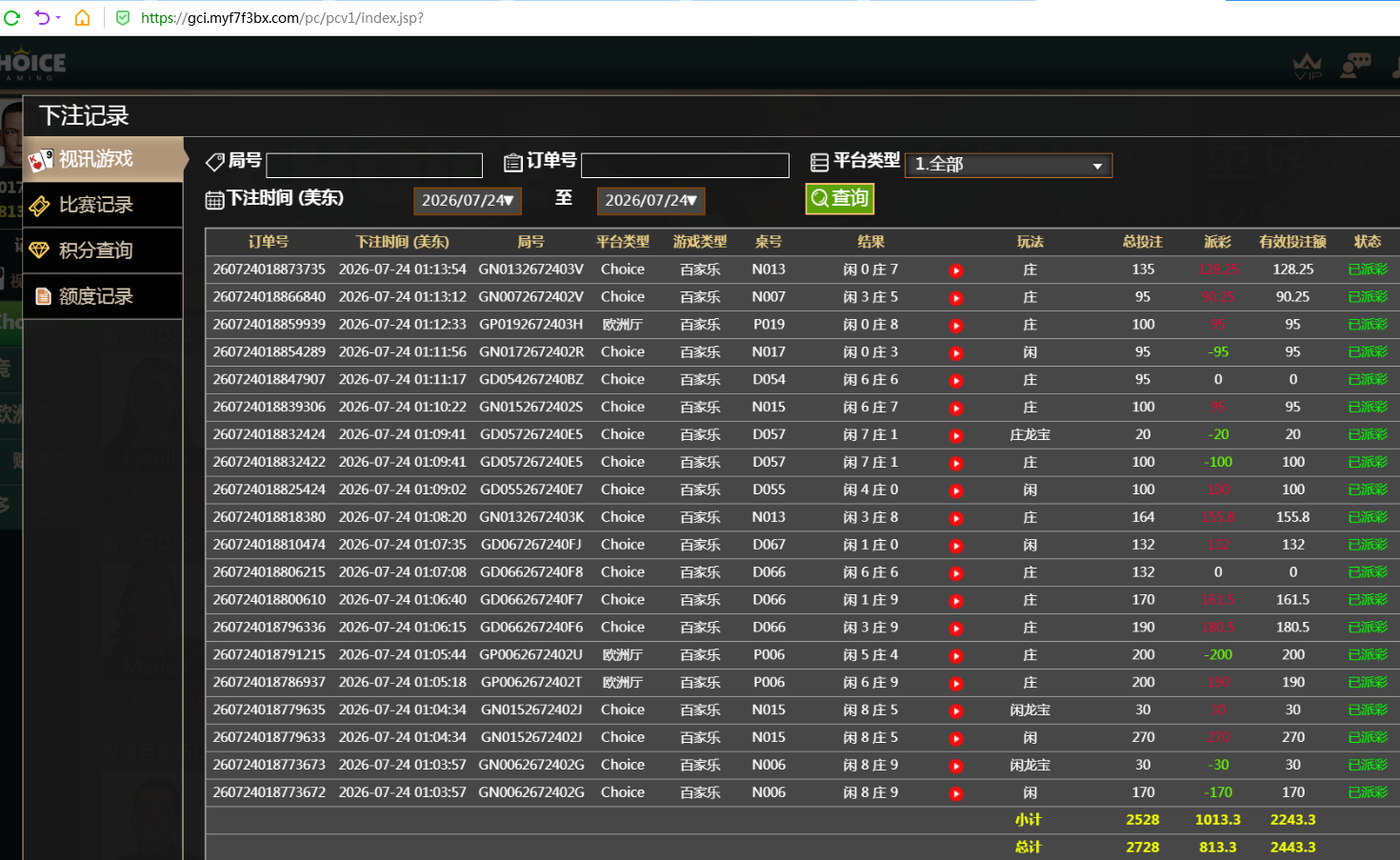The image size is (1400, 860).
Task: Play video replay for order 260724018806215
Action: pos(956,574)
